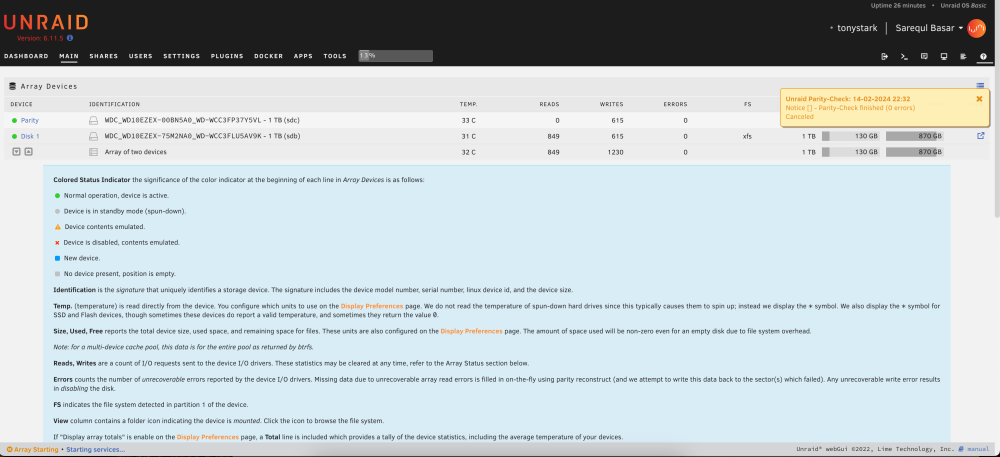1000x457 pixels.
Task: Open the Parity device link
Action: pyautogui.click(x=30, y=120)
